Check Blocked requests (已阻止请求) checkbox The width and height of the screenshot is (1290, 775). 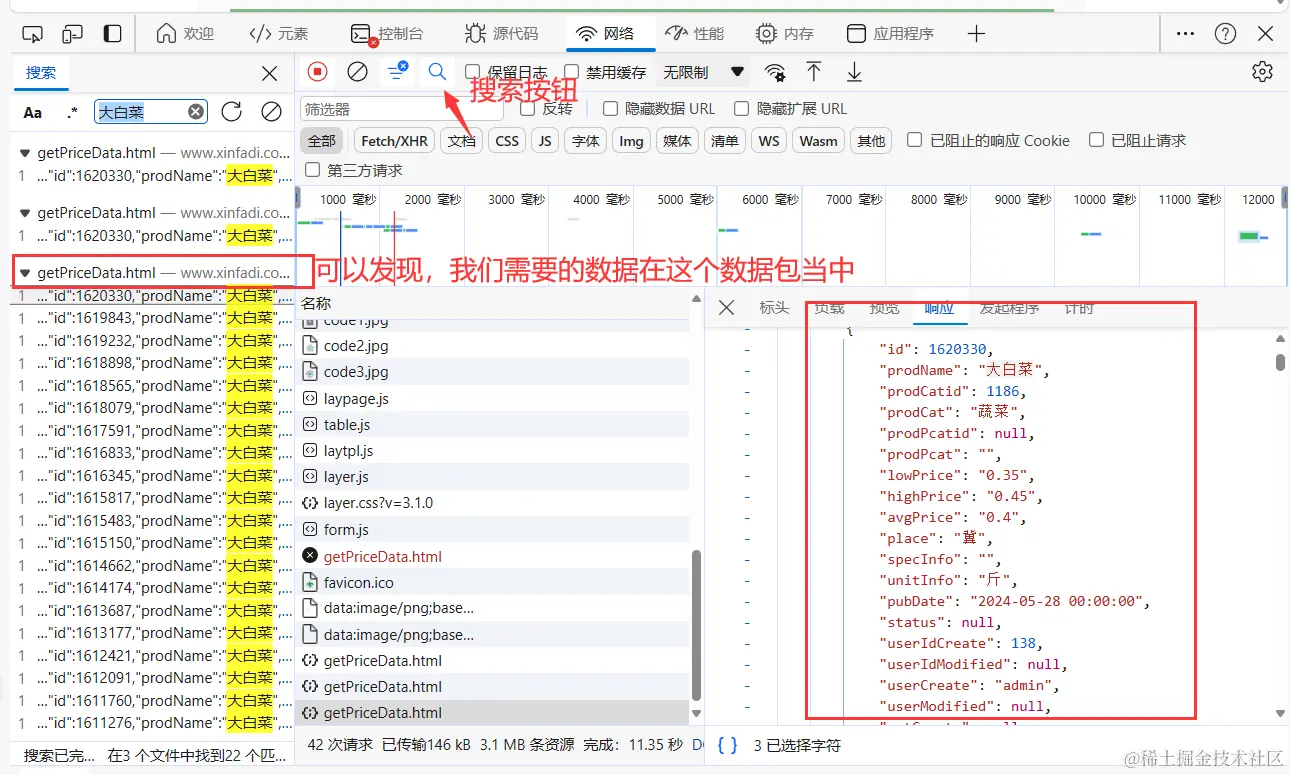(1096, 140)
